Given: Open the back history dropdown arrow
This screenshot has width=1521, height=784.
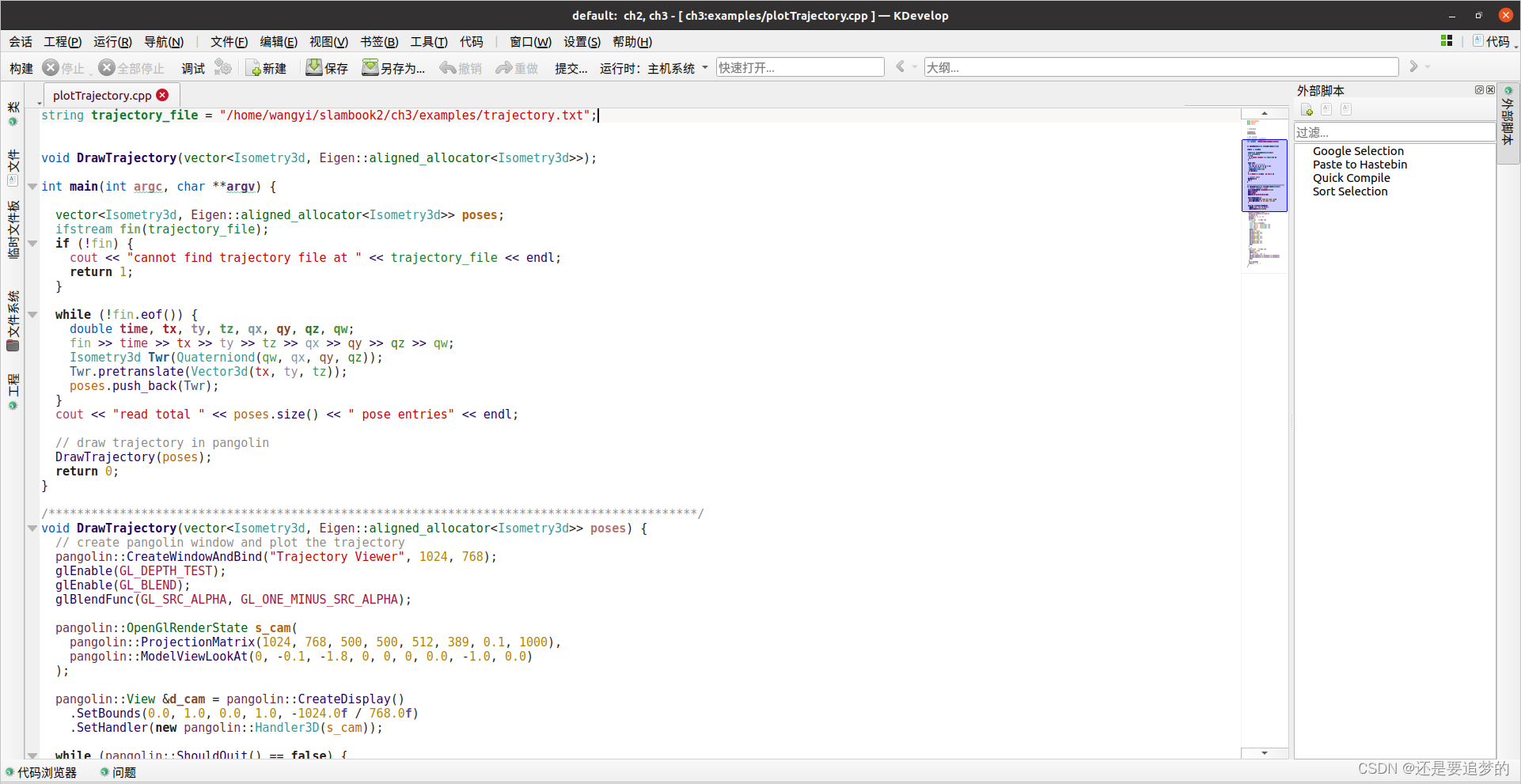Looking at the screenshot, I should point(914,67).
